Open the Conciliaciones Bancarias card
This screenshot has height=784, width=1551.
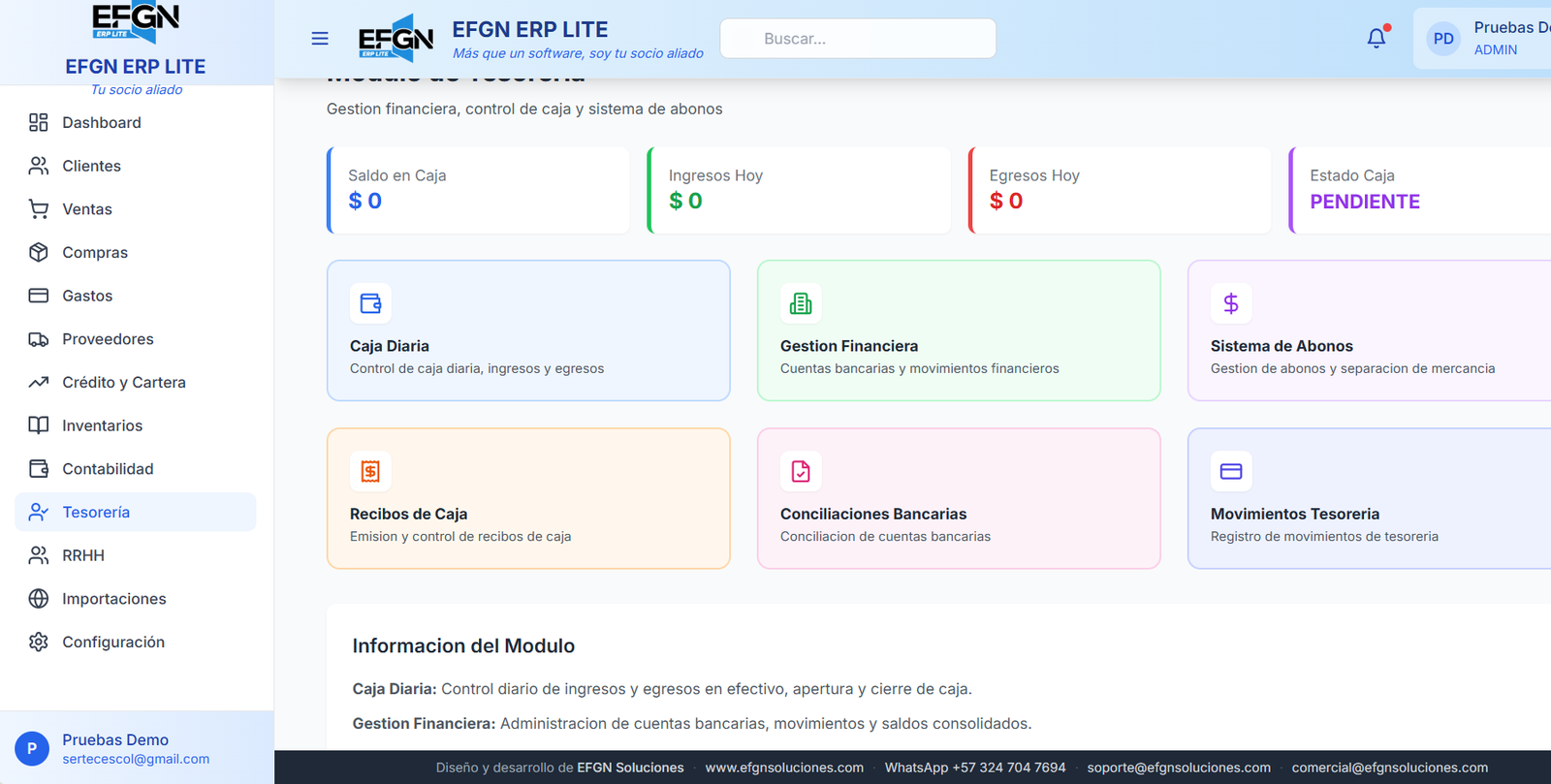[959, 498]
